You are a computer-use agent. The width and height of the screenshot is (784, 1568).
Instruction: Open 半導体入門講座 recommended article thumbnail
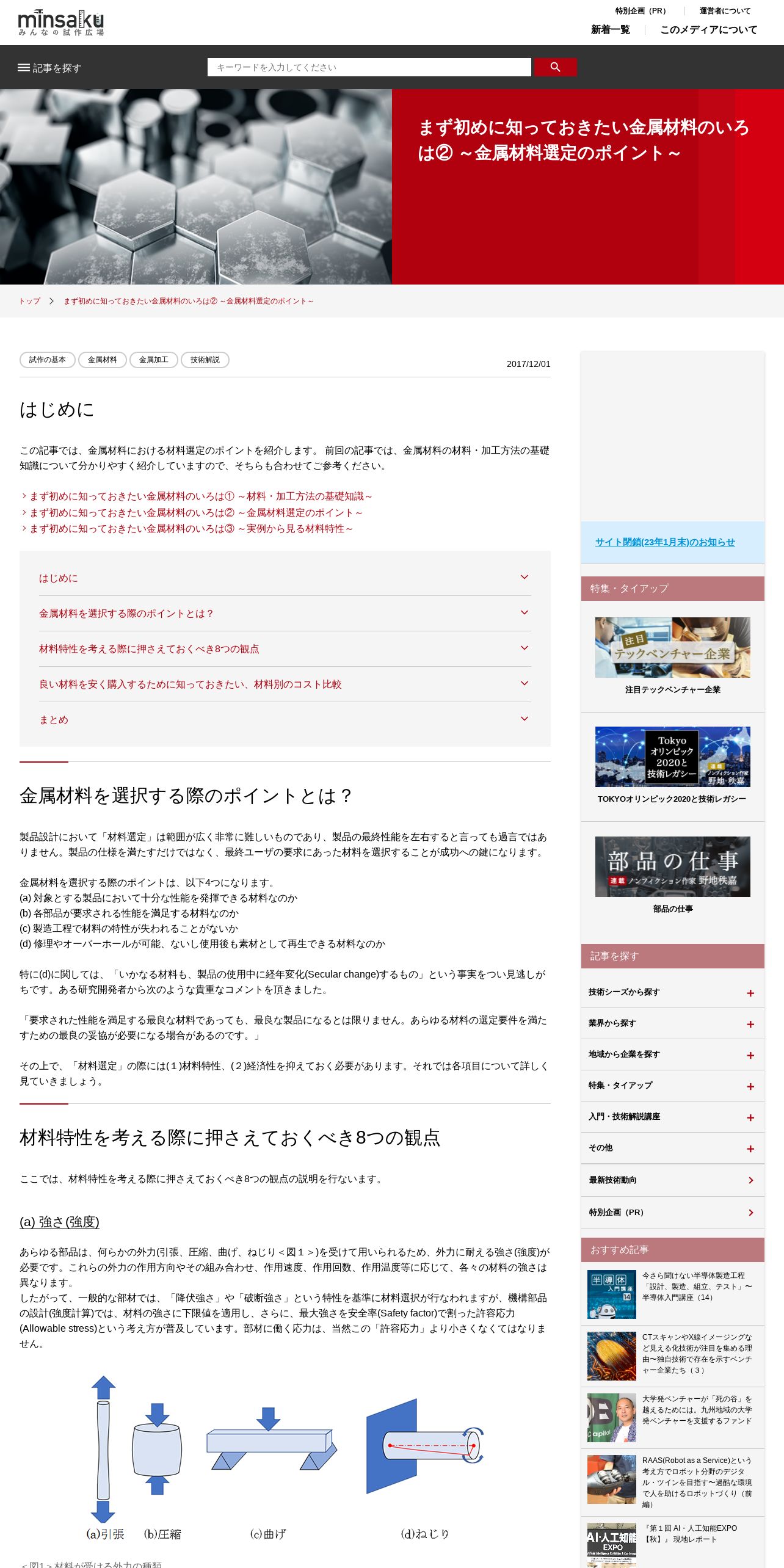[612, 1294]
